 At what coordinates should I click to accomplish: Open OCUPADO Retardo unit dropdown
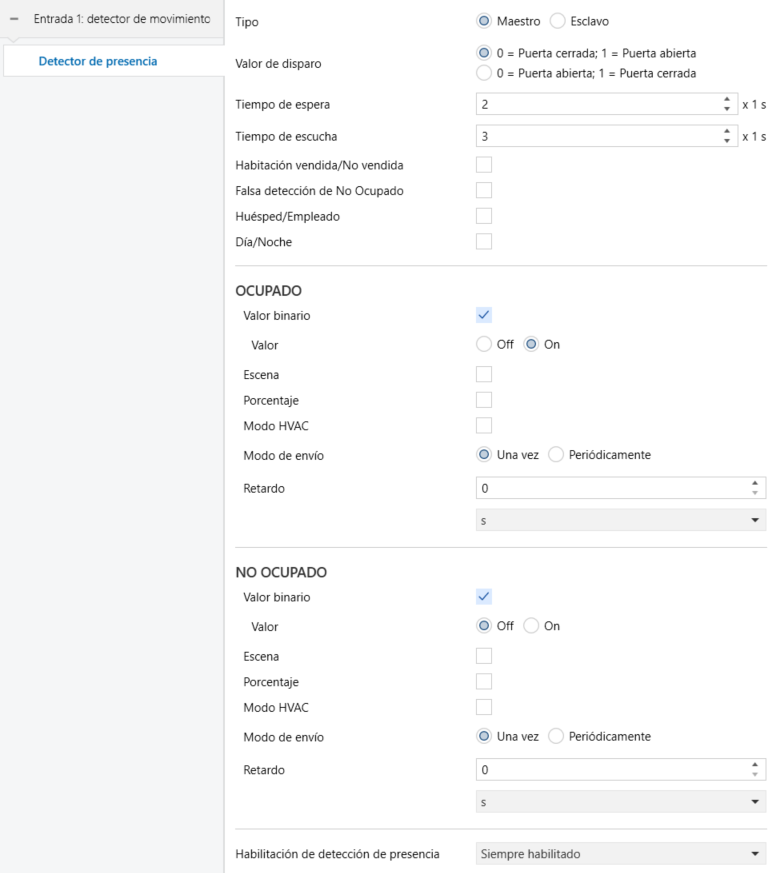pyautogui.click(x=621, y=520)
